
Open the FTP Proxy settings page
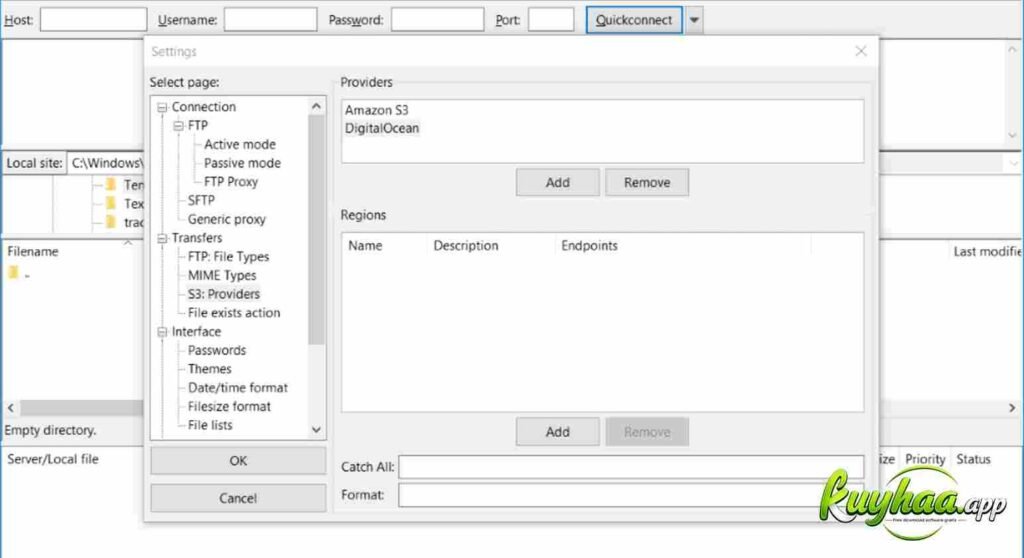[x=231, y=182]
